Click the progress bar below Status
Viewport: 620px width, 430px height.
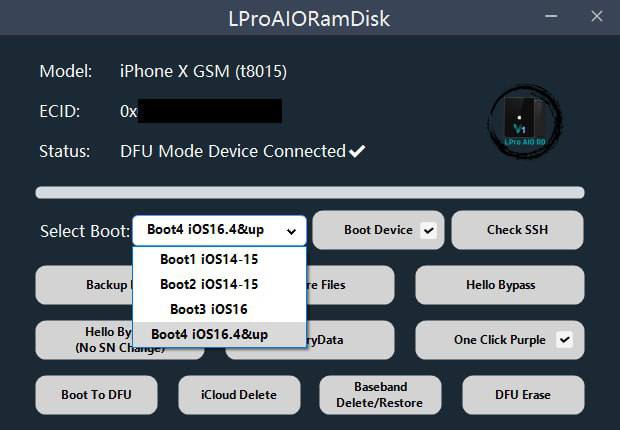[x=310, y=193]
